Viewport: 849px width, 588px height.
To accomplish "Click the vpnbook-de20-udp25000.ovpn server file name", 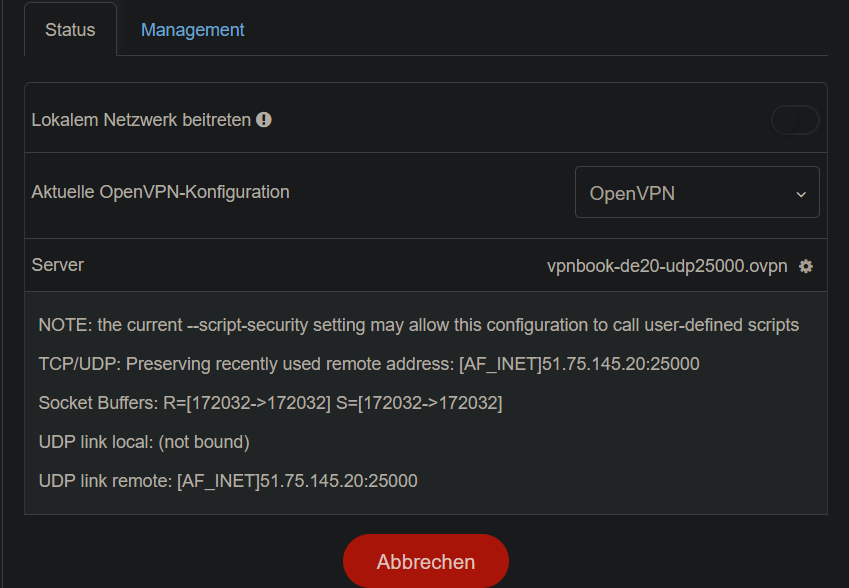I will point(667,266).
